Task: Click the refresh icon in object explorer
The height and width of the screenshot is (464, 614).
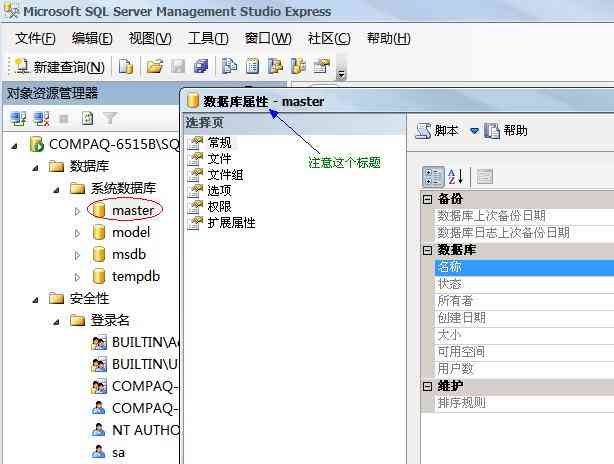Action: (x=87, y=119)
